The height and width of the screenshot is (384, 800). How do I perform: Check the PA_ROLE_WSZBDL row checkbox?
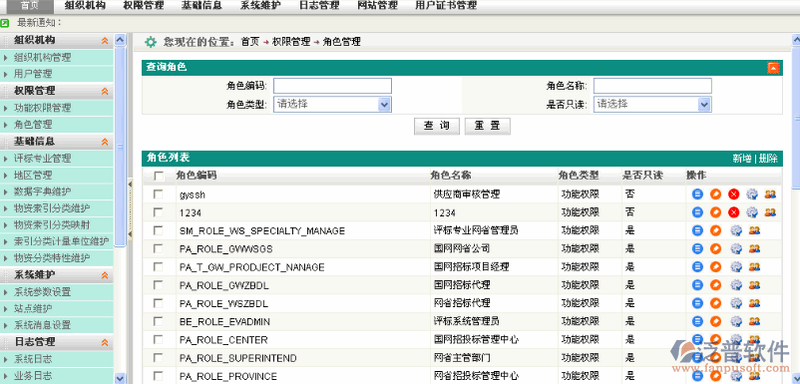click(x=159, y=303)
